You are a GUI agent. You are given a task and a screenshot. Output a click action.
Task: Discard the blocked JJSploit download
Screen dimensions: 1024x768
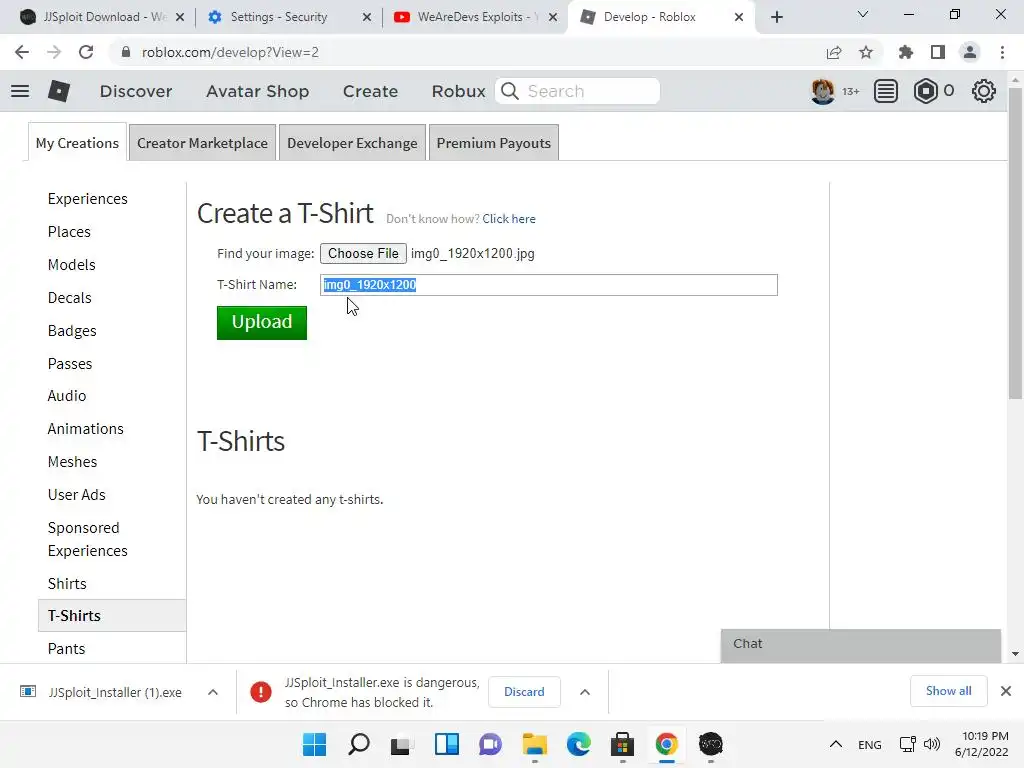click(x=524, y=692)
